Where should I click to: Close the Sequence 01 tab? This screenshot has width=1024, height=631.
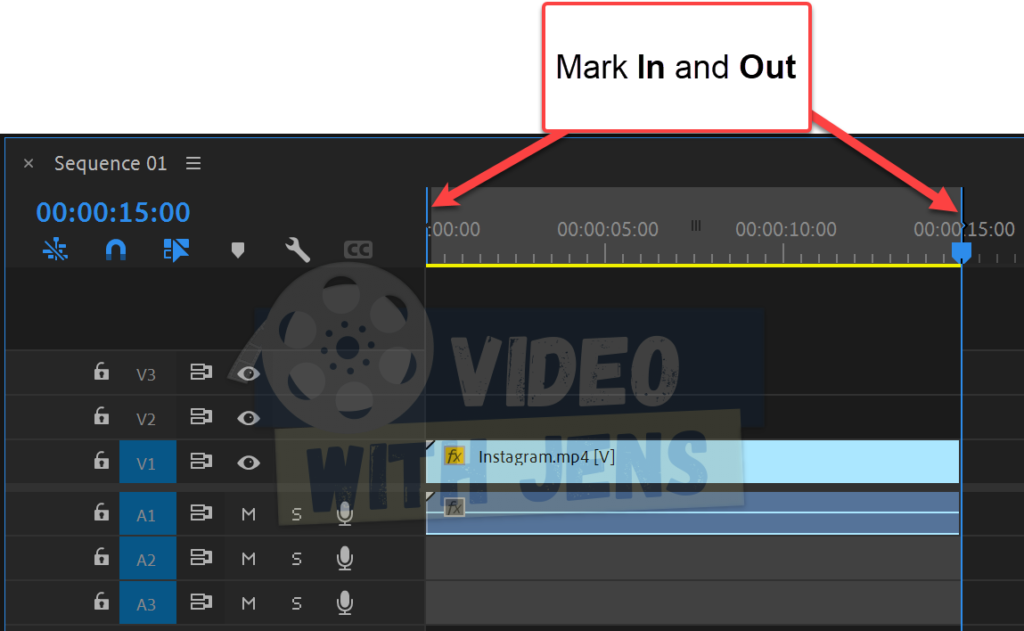[x=28, y=163]
